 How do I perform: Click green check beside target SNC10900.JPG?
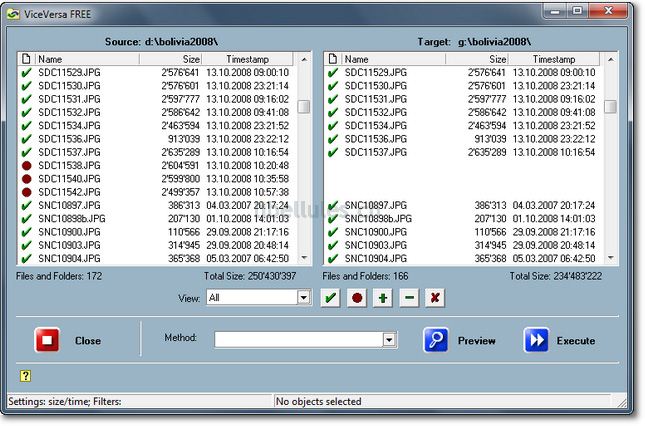[333, 232]
